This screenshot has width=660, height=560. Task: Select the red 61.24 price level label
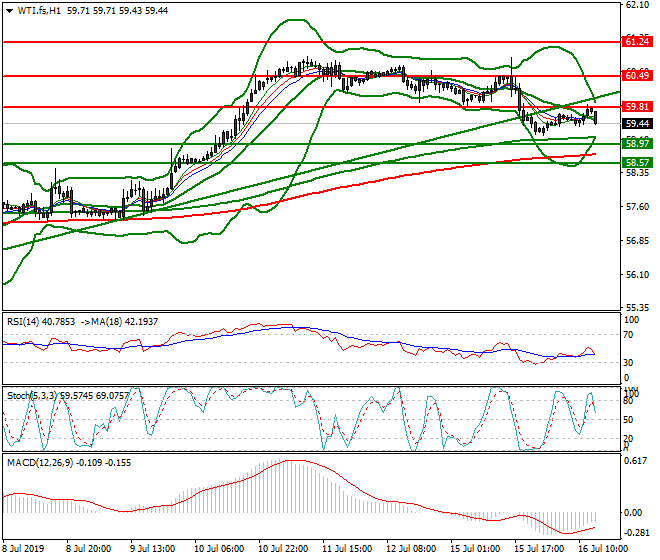(637, 42)
